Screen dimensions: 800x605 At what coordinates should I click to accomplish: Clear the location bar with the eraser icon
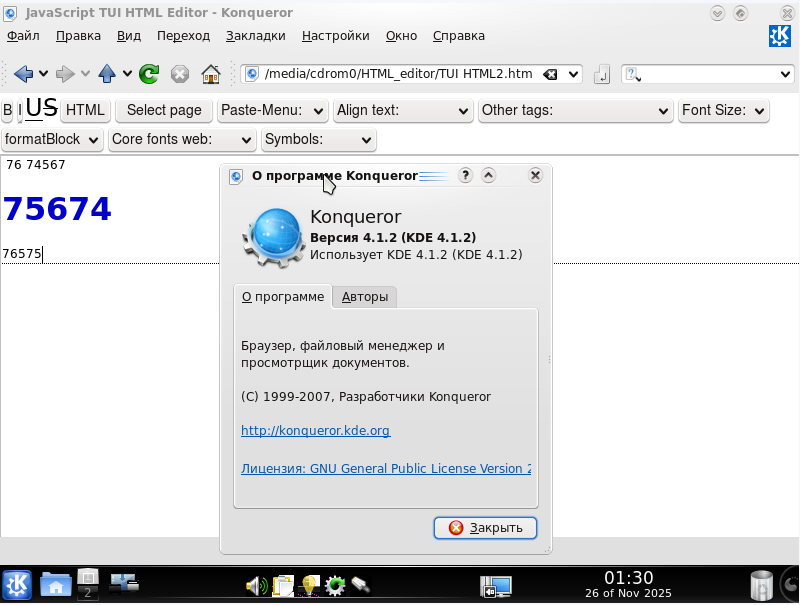click(549, 74)
